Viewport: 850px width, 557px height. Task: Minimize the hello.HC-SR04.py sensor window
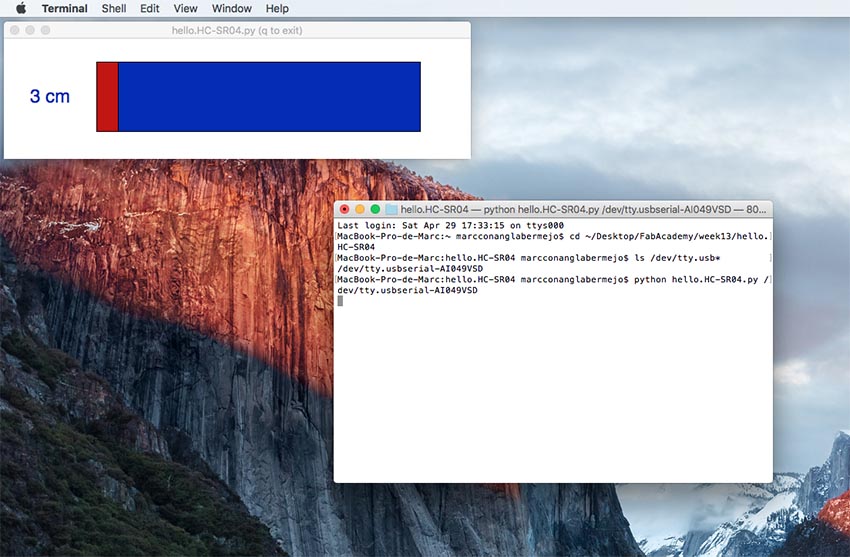[x=30, y=30]
